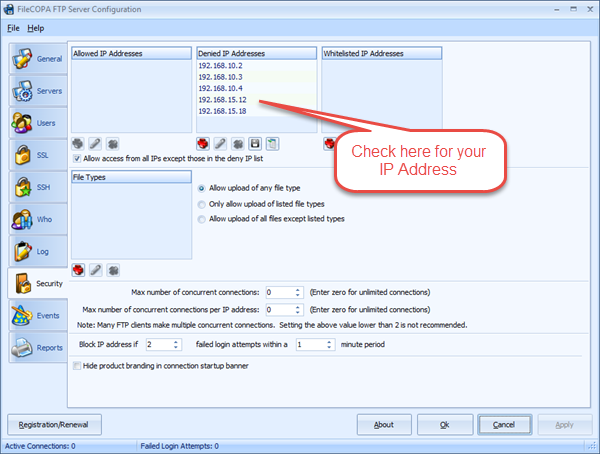600x454 pixels.
Task: Select only allow upload of listed types
Action: (x=202, y=204)
